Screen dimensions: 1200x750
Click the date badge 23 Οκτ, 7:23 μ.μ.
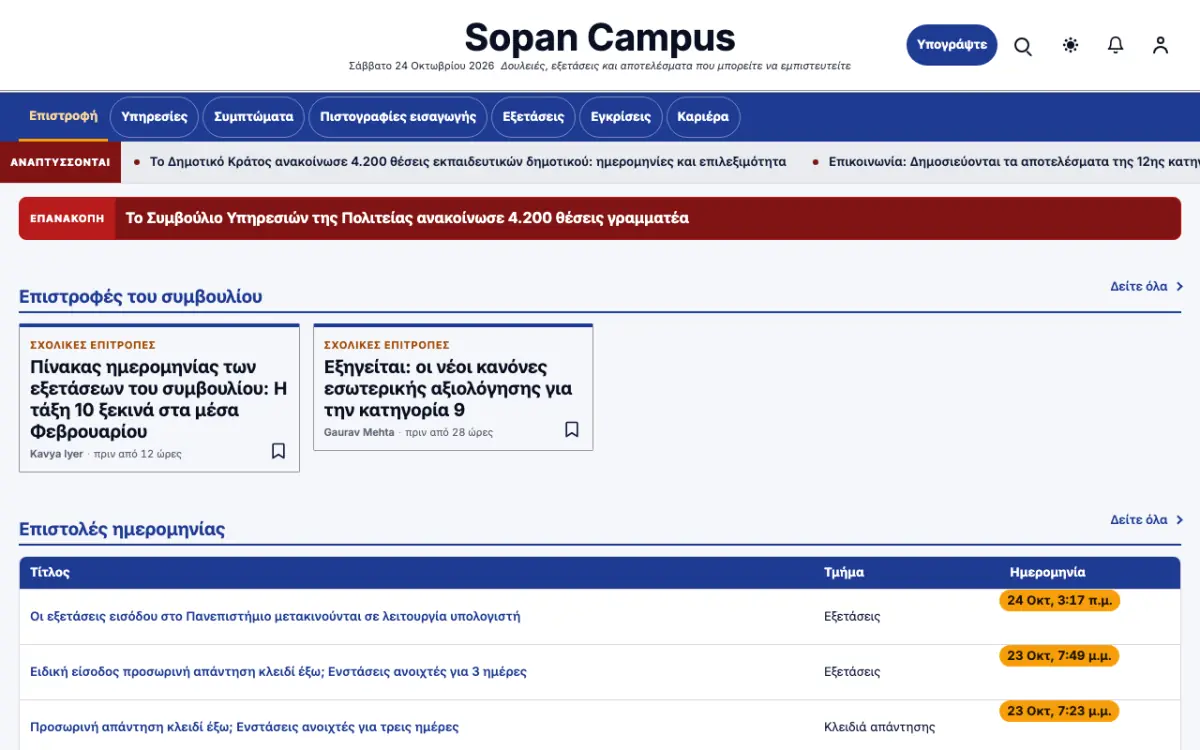coord(1059,711)
